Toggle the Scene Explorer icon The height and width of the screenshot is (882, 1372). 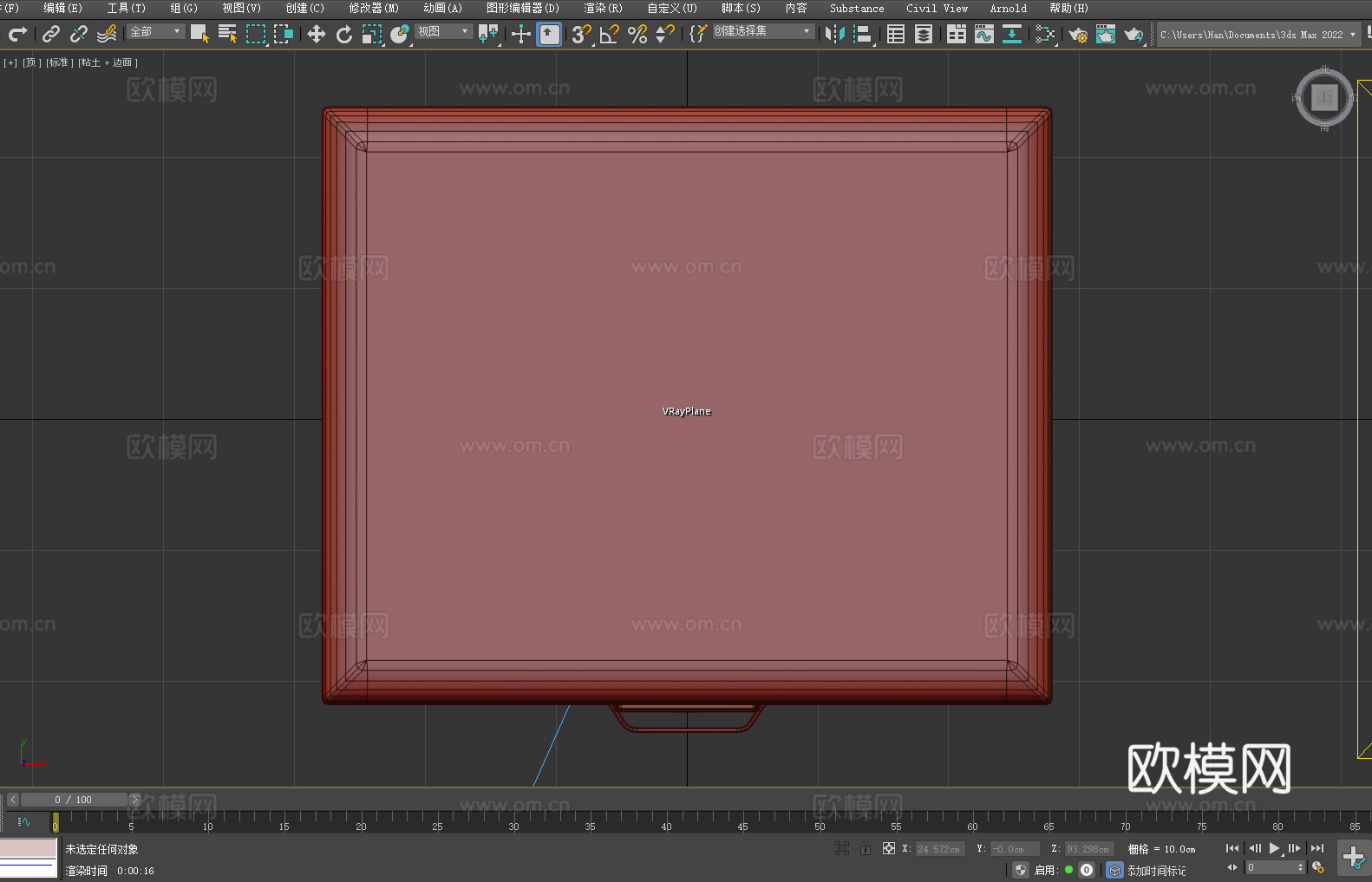click(x=896, y=34)
